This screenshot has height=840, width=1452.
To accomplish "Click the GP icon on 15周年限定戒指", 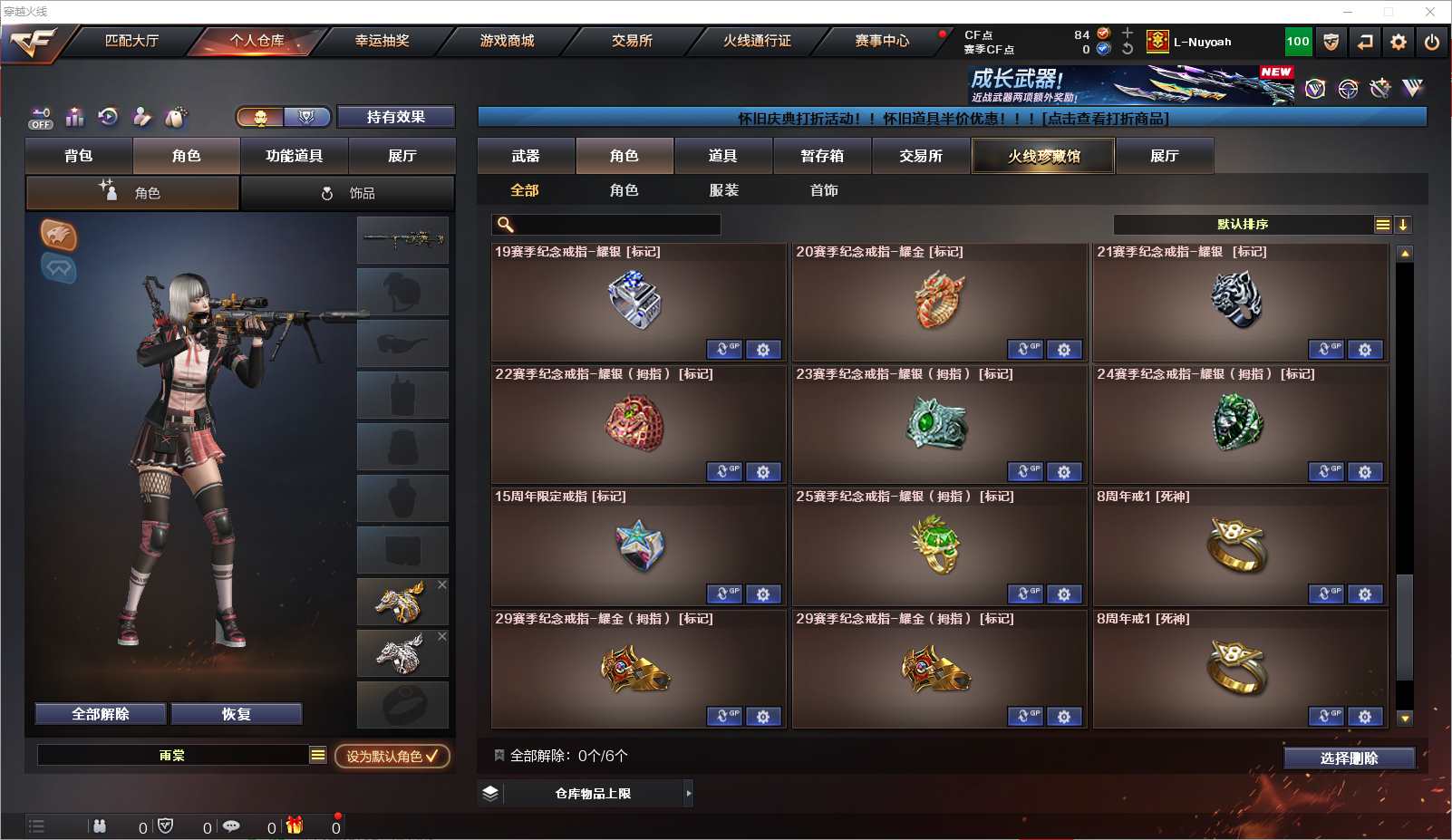I will point(724,594).
